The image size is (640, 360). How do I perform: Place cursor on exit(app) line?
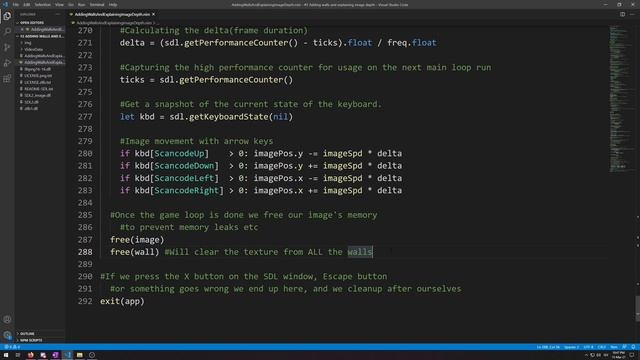(122, 301)
